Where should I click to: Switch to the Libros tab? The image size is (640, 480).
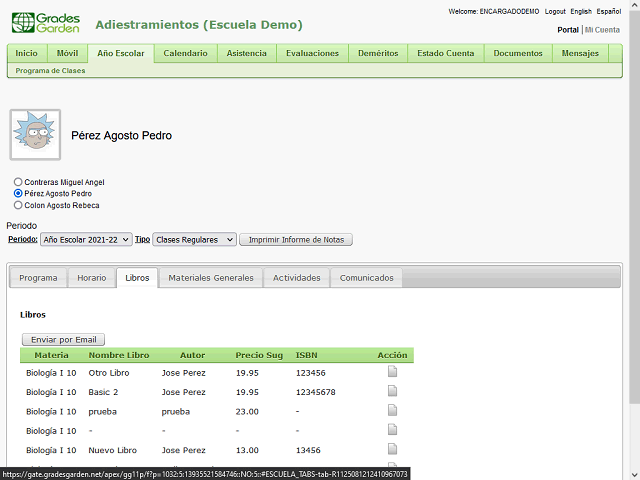click(x=137, y=278)
